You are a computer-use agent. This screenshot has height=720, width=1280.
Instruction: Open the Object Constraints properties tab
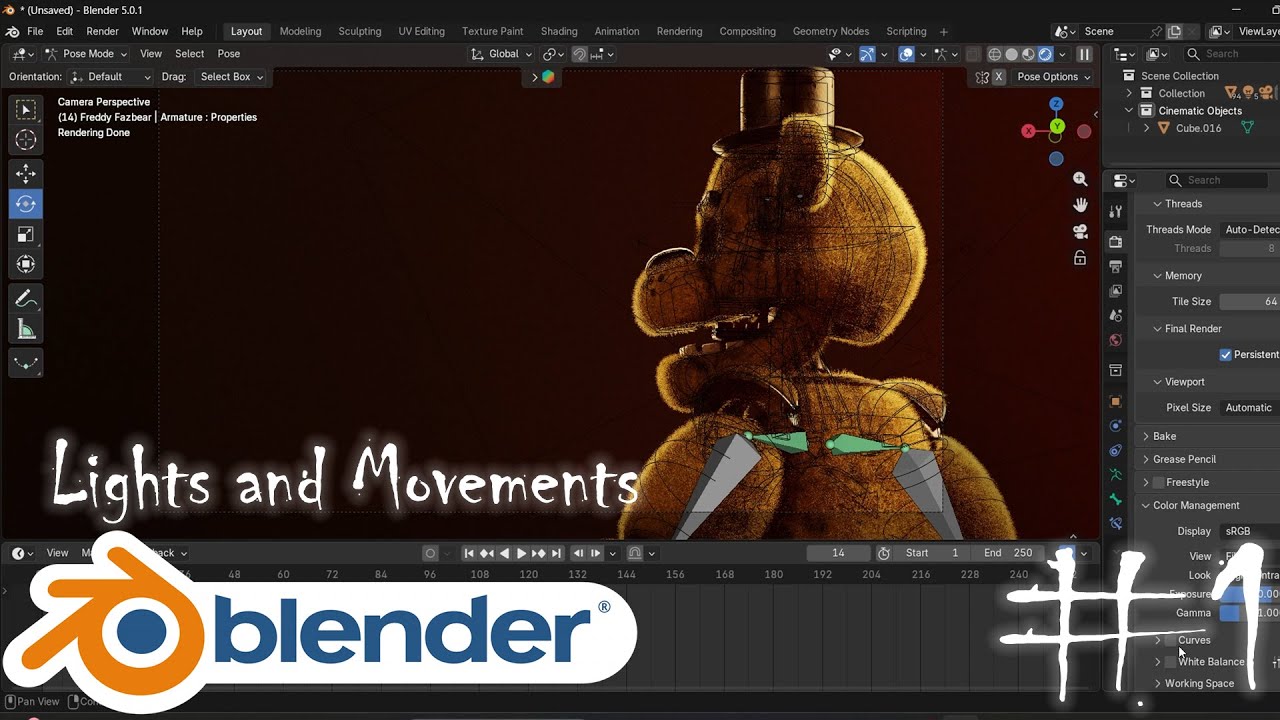click(x=1116, y=451)
